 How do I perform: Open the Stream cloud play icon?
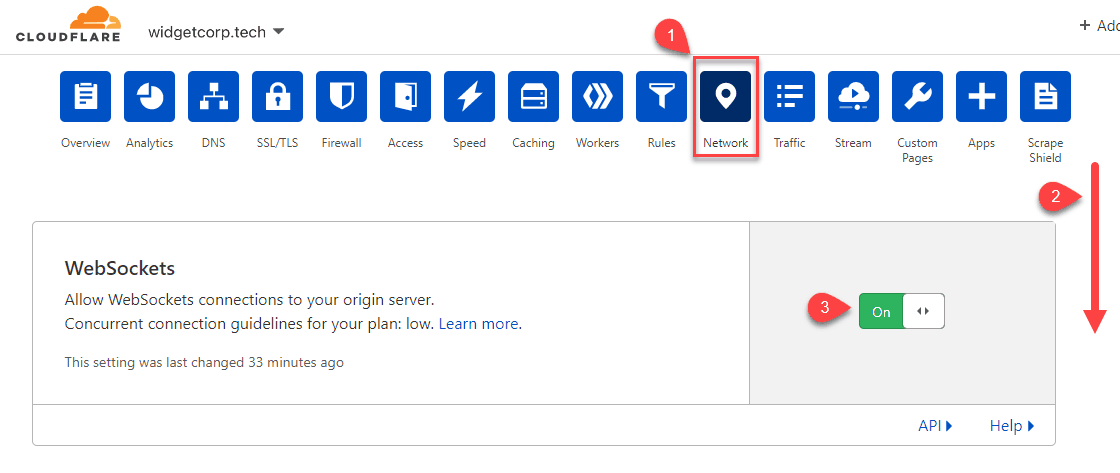(853, 97)
